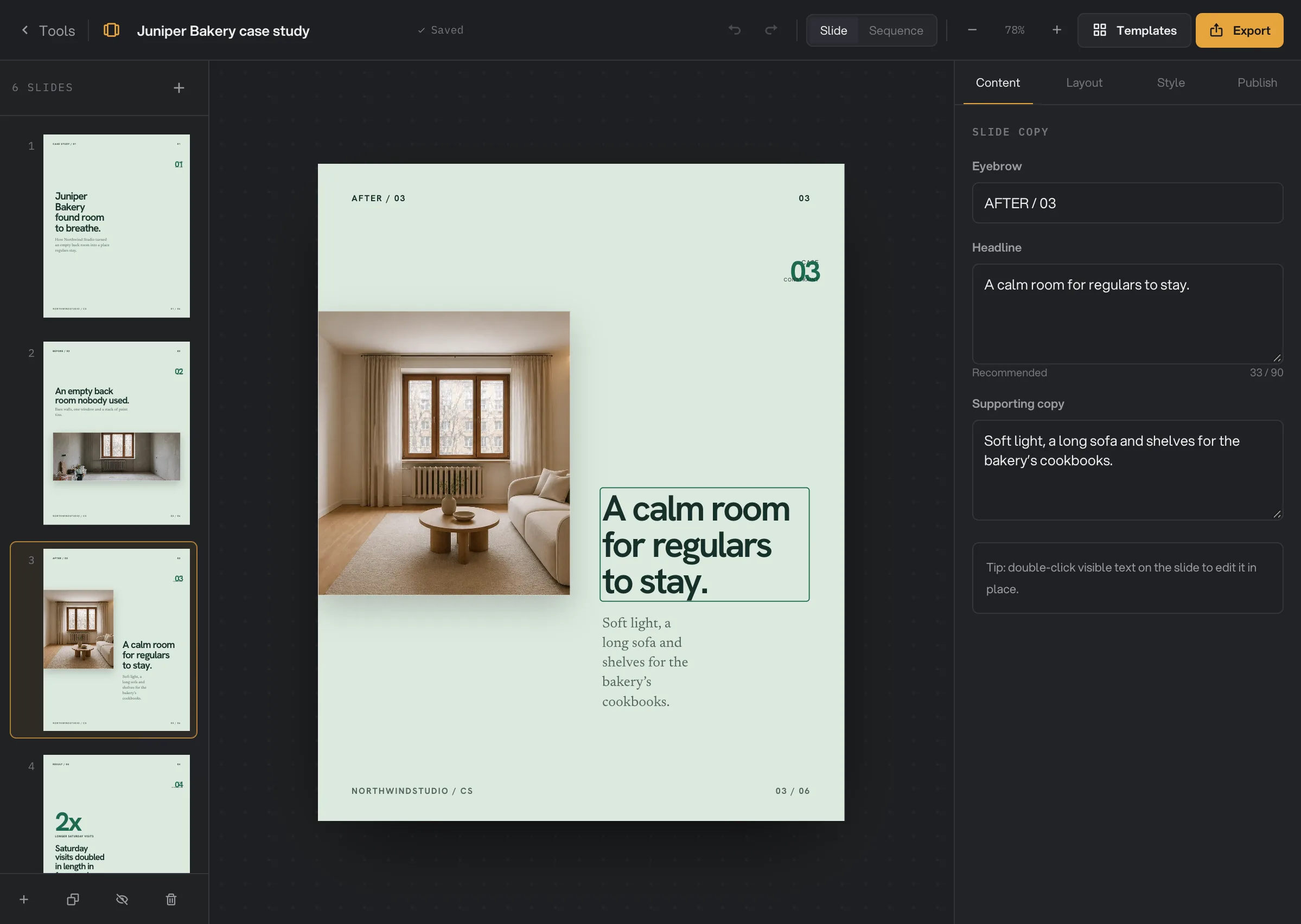Select slide 3 calm room thumbnail
Image resolution: width=1301 pixels, height=924 pixels.
(x=117, y=639)
